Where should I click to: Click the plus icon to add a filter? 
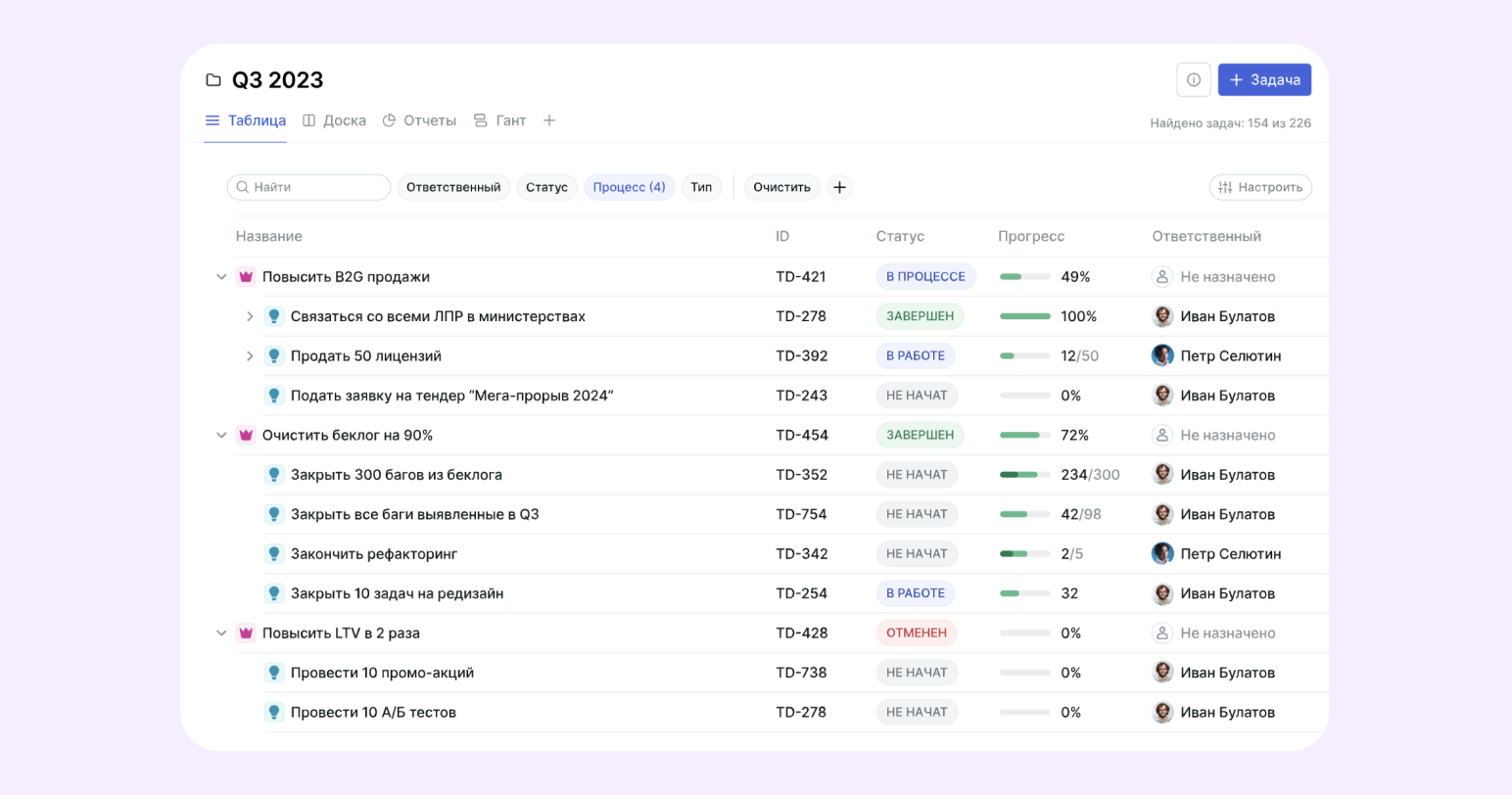pos(839,187)
